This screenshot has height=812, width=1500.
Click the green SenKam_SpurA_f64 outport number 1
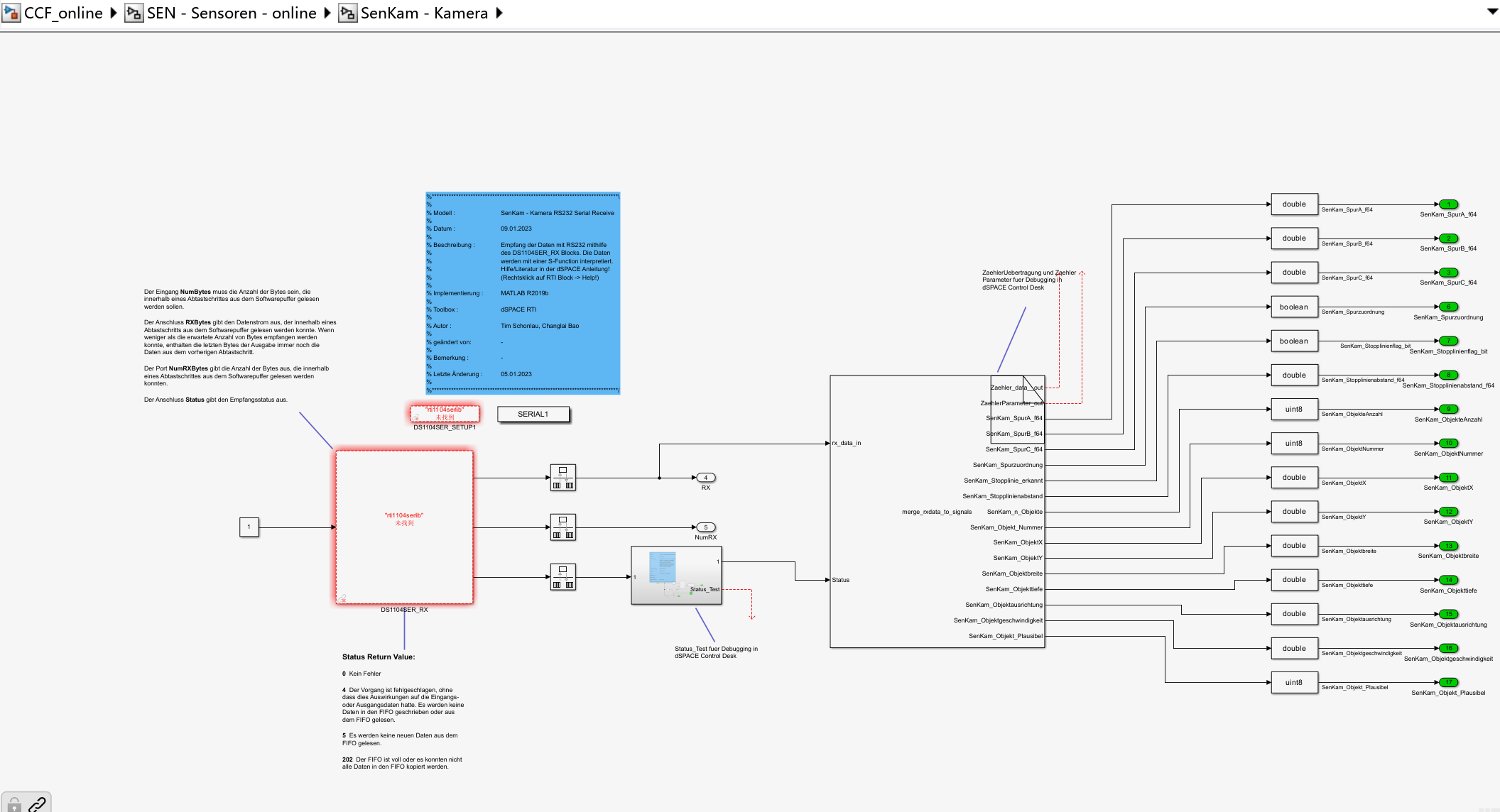coord(1448,204)
